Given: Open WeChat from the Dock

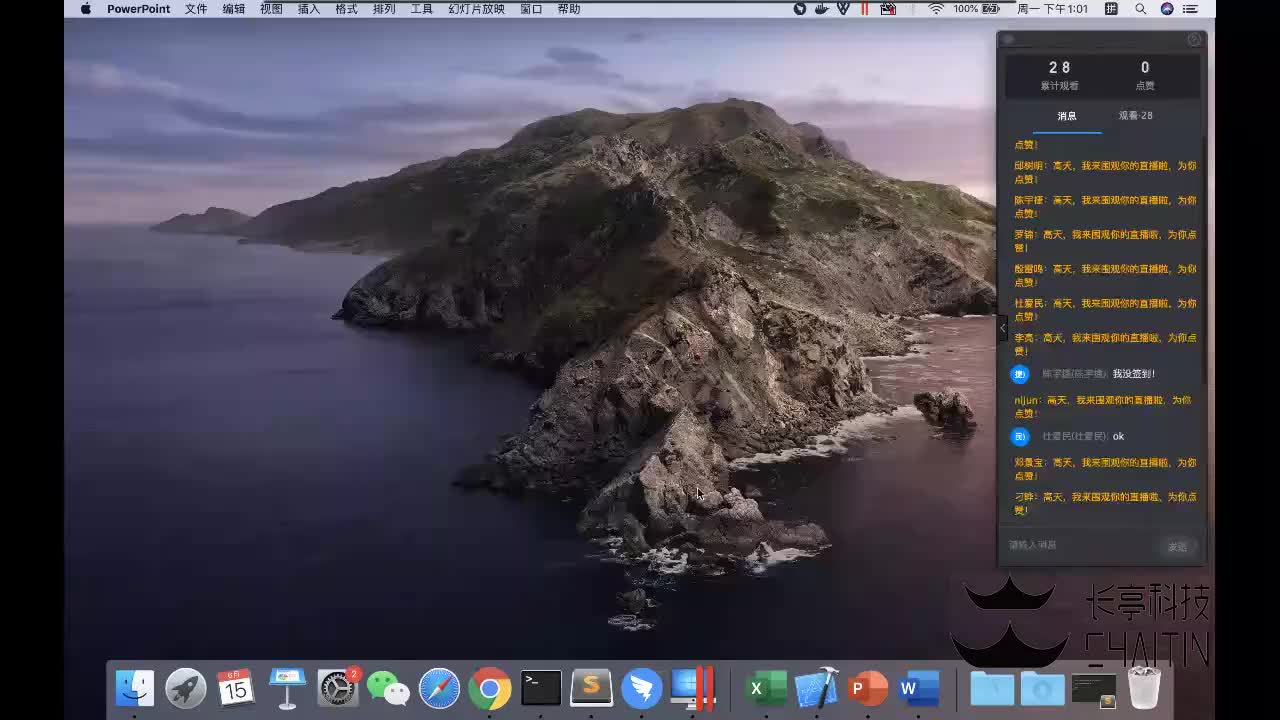Looking at the screenshot, I should click(388, 688).
